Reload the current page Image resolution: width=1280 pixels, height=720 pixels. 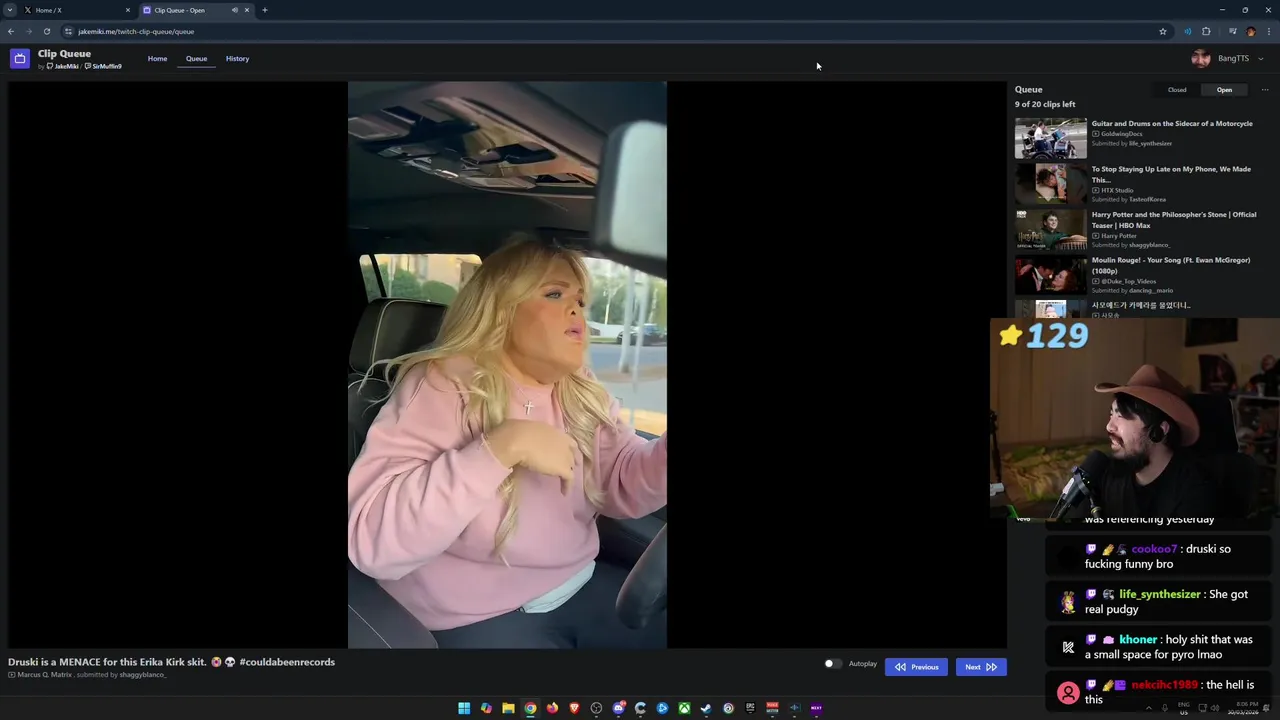click(47, 31)
